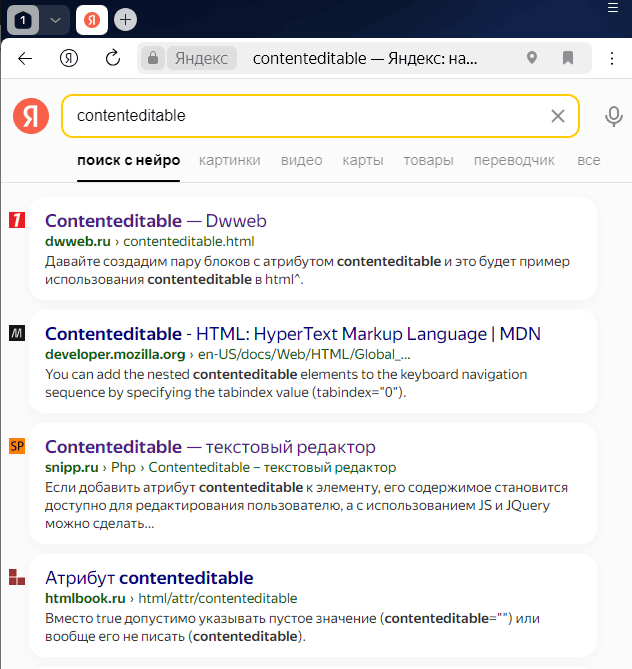Open snipp.ru domain link

click(x=72, y=468)
